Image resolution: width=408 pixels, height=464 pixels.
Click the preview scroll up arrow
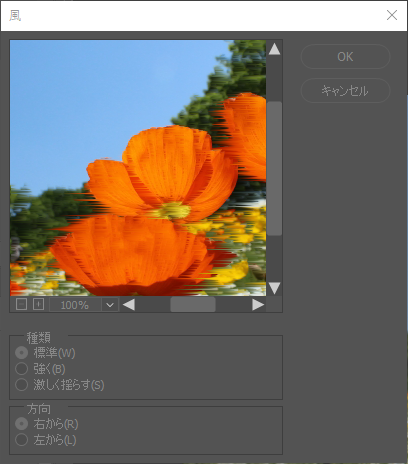(x=274, y=49)
